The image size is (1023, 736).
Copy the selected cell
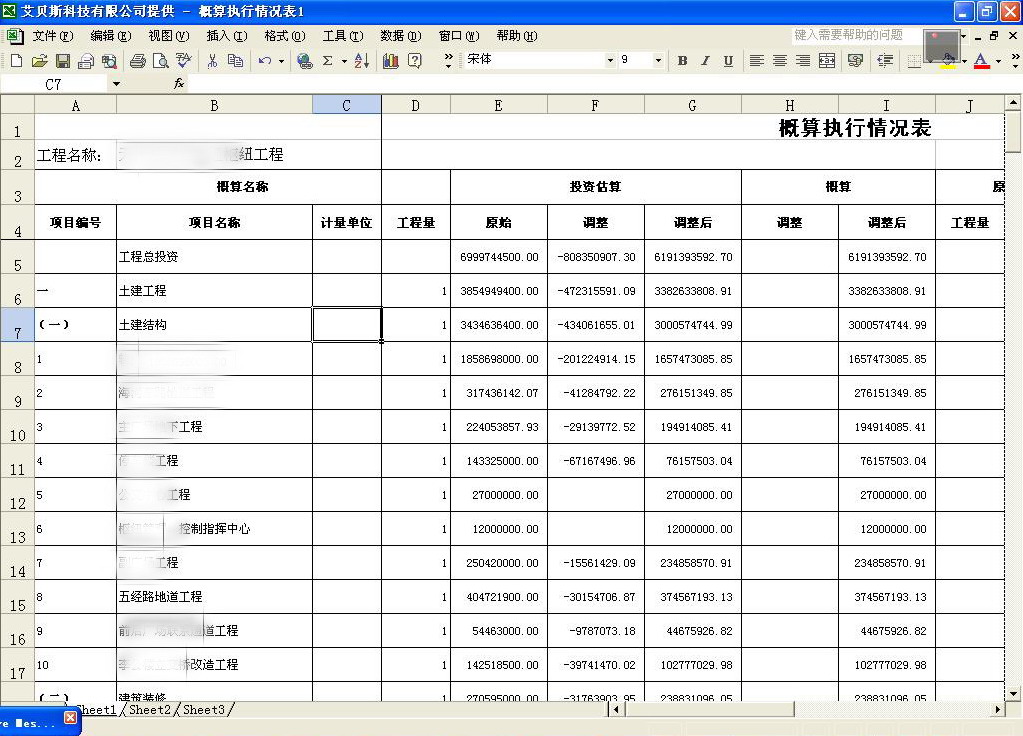point(236,61)
